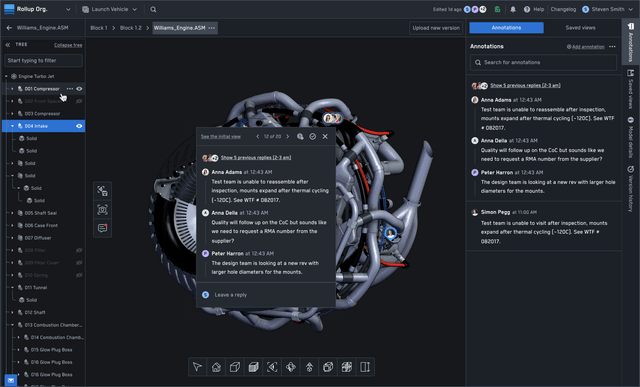
Task: Switch to the Saved views tab
Action: point(580,28)
